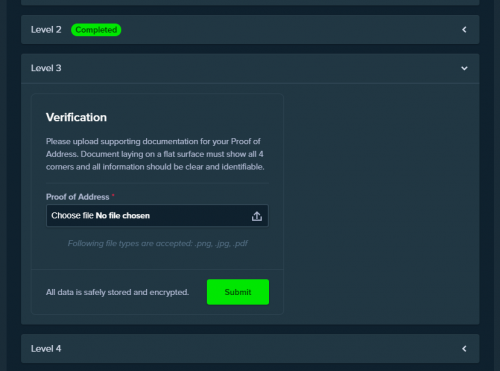This screenshot has height=371, width=500.
Task: Submit the proof of address form
Action: (x=238, y=292)
